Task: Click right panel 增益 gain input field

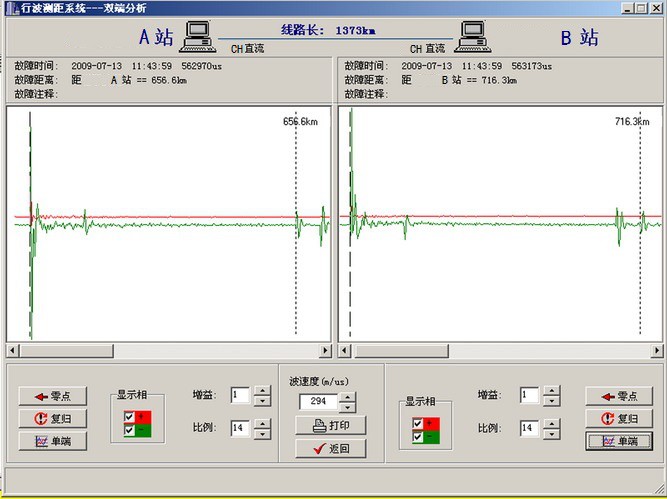Action: (x=530, y=395)
